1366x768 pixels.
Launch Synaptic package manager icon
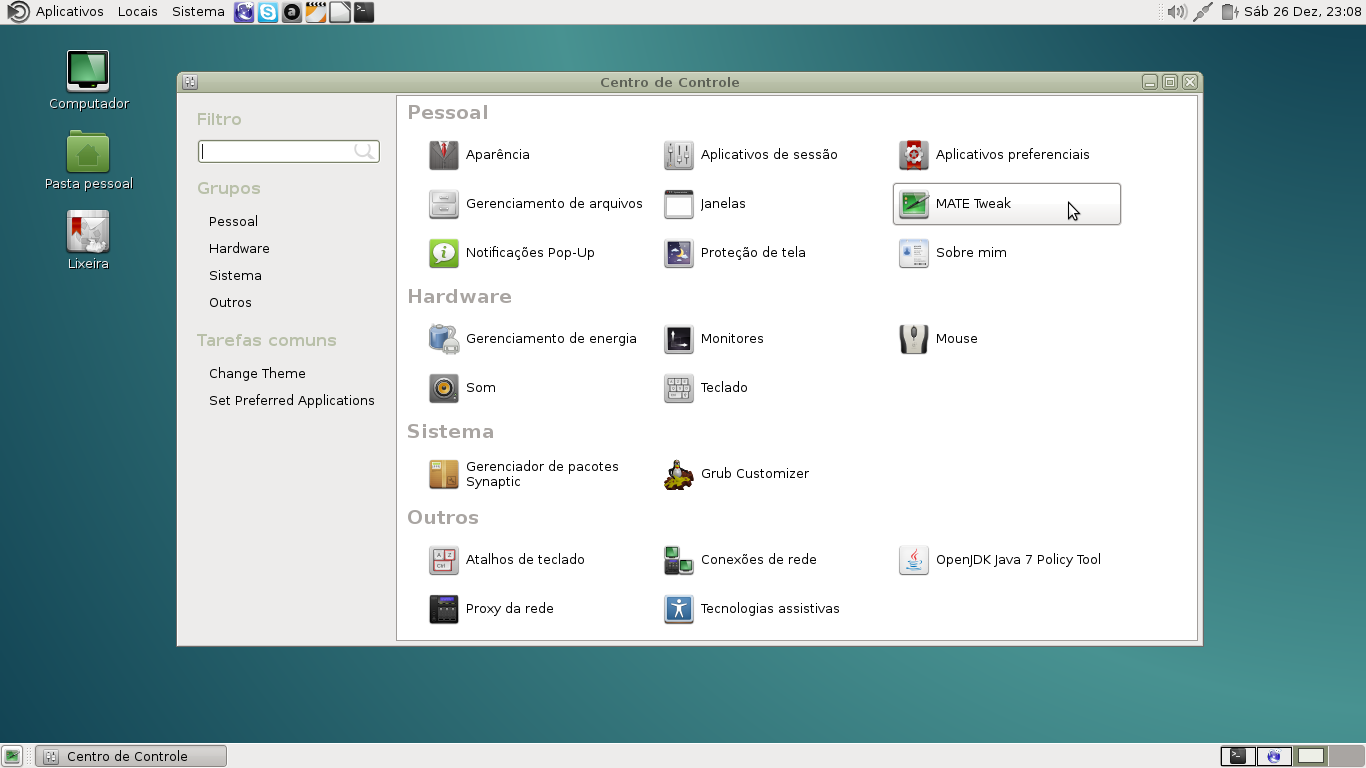click(x=444, y=474)
